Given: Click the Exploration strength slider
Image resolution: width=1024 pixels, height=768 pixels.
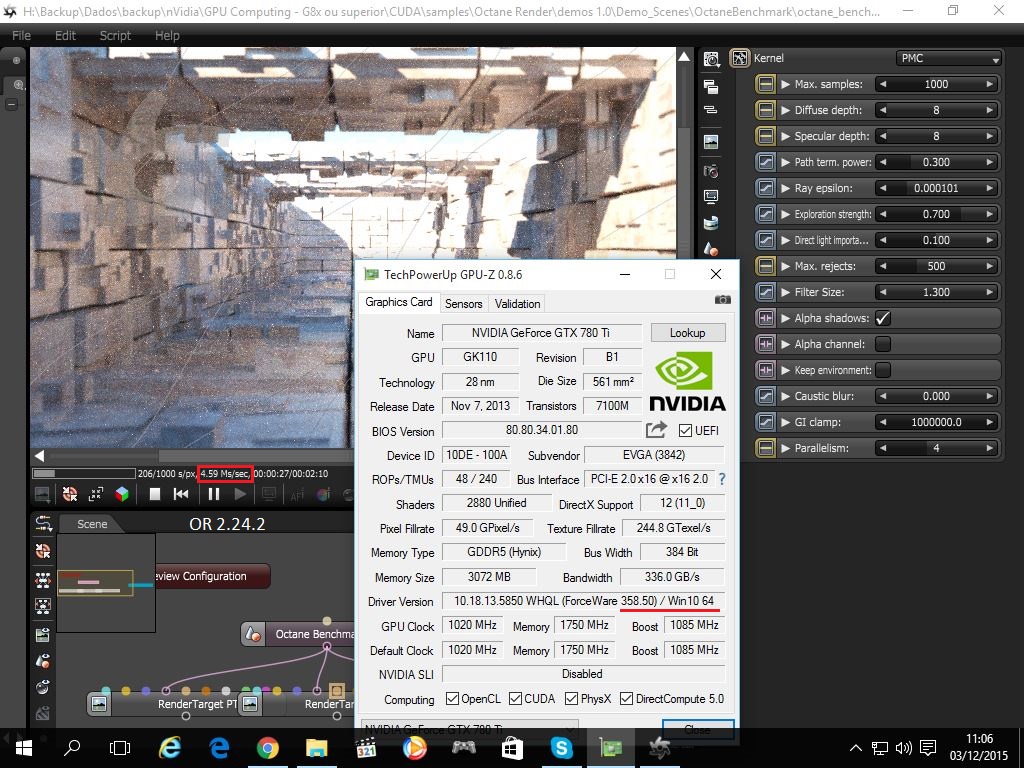Looking at the screenshot, I should point(936,214).
